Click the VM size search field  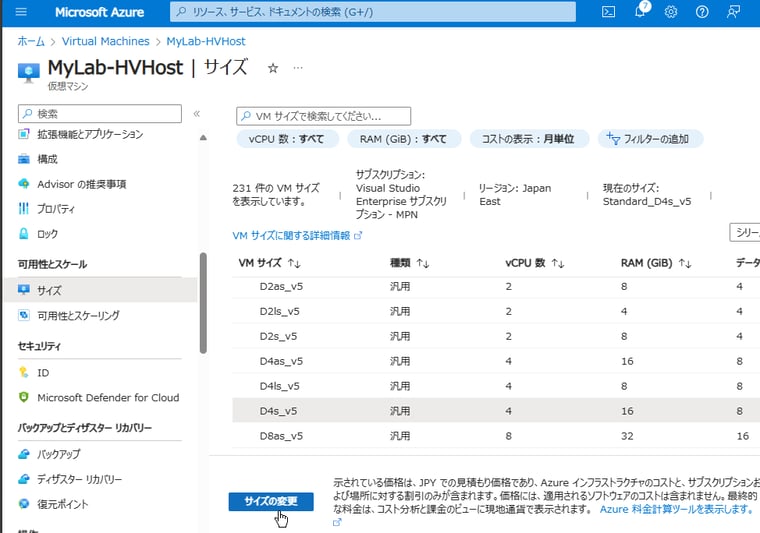click(323, 116)
